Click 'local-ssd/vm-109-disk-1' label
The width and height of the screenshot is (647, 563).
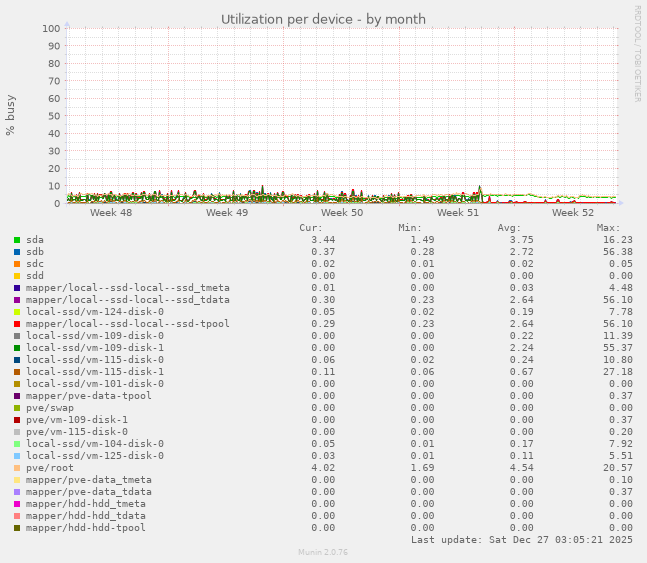click(95, 348)
